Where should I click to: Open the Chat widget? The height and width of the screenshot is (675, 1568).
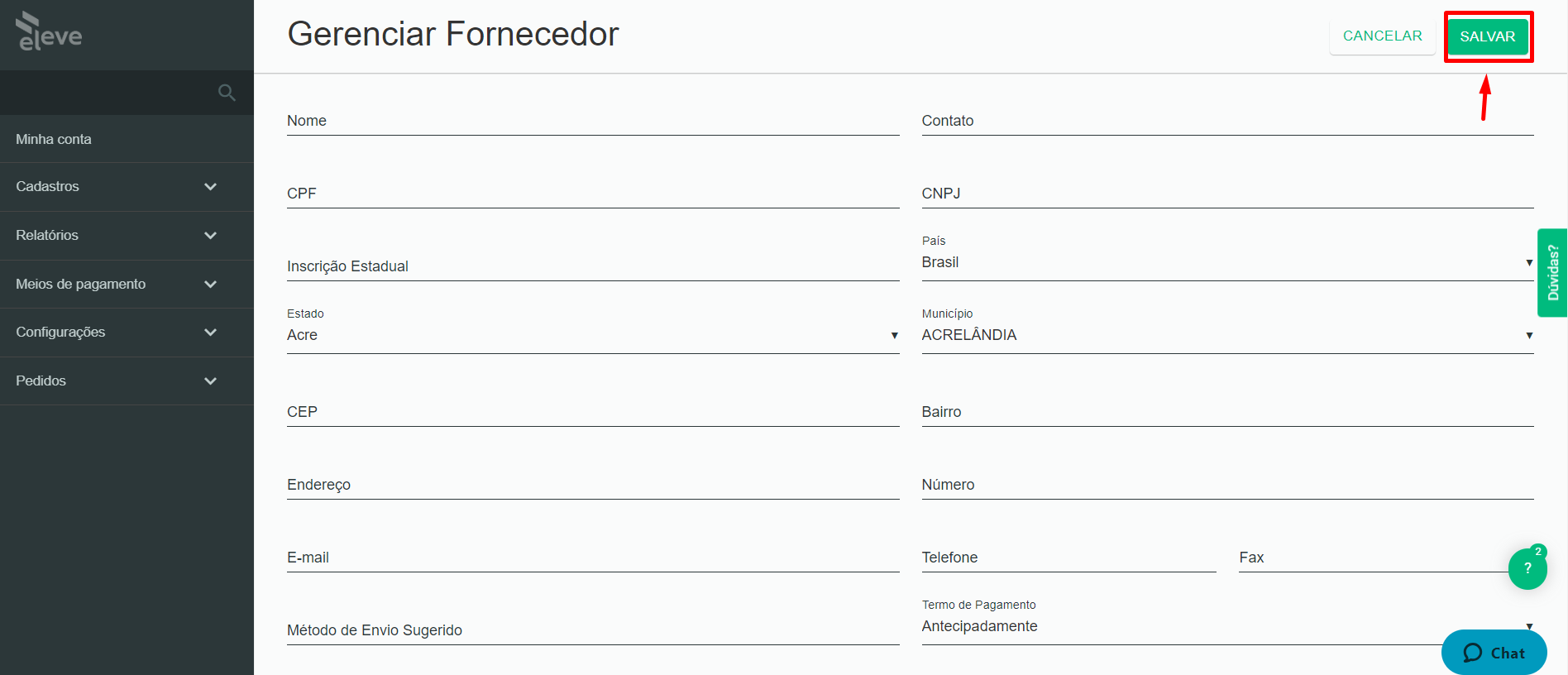click(x=1494, y=653)
